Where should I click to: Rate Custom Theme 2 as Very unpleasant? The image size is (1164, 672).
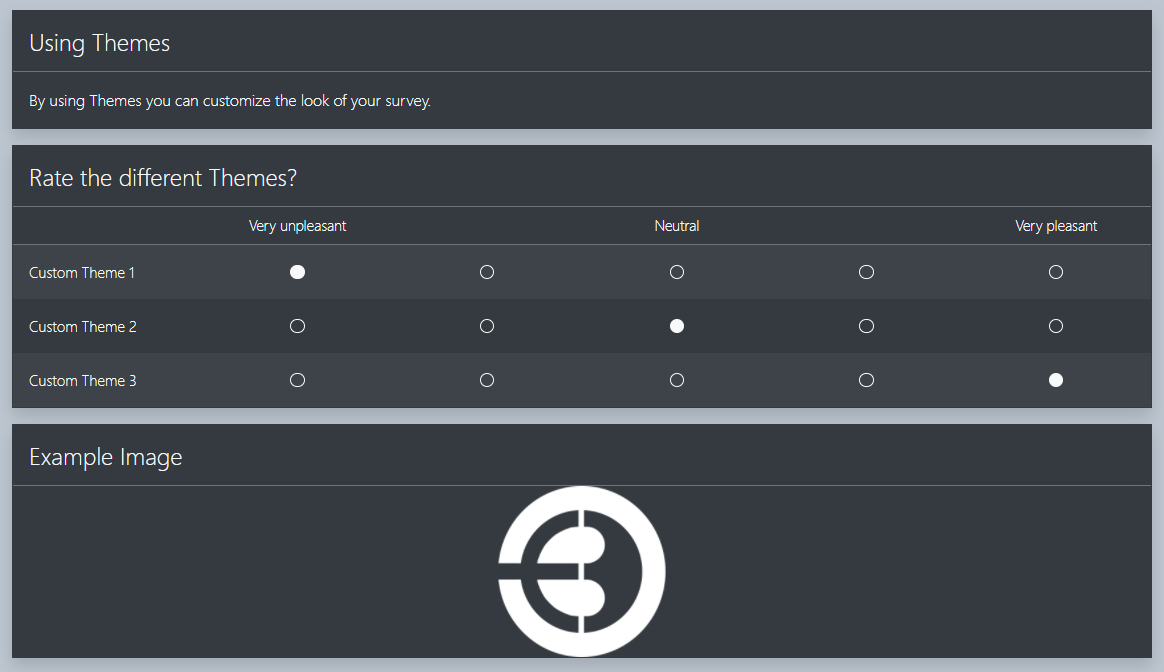coord(297,325)
